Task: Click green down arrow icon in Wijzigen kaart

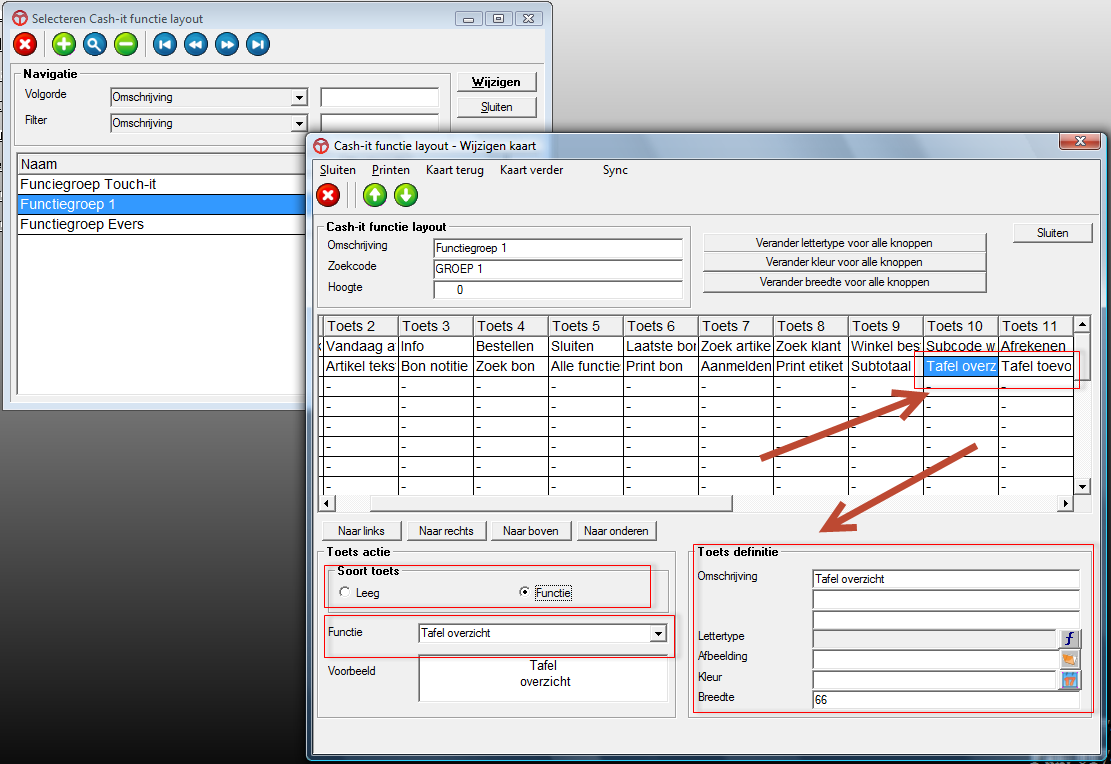Action: click(x=406, y=195)
